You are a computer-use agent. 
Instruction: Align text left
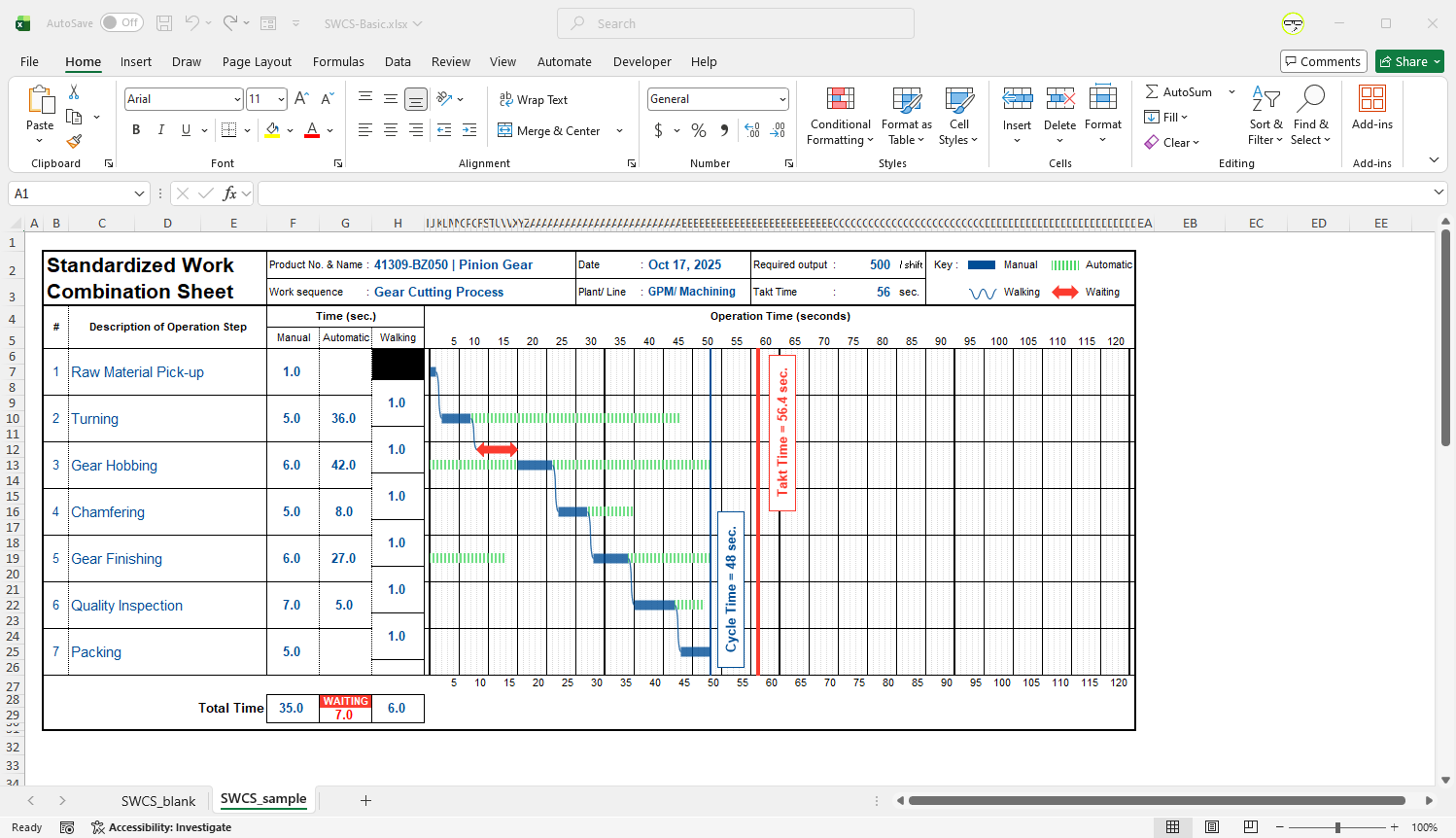pyautogui.click(x=365, y=130)
